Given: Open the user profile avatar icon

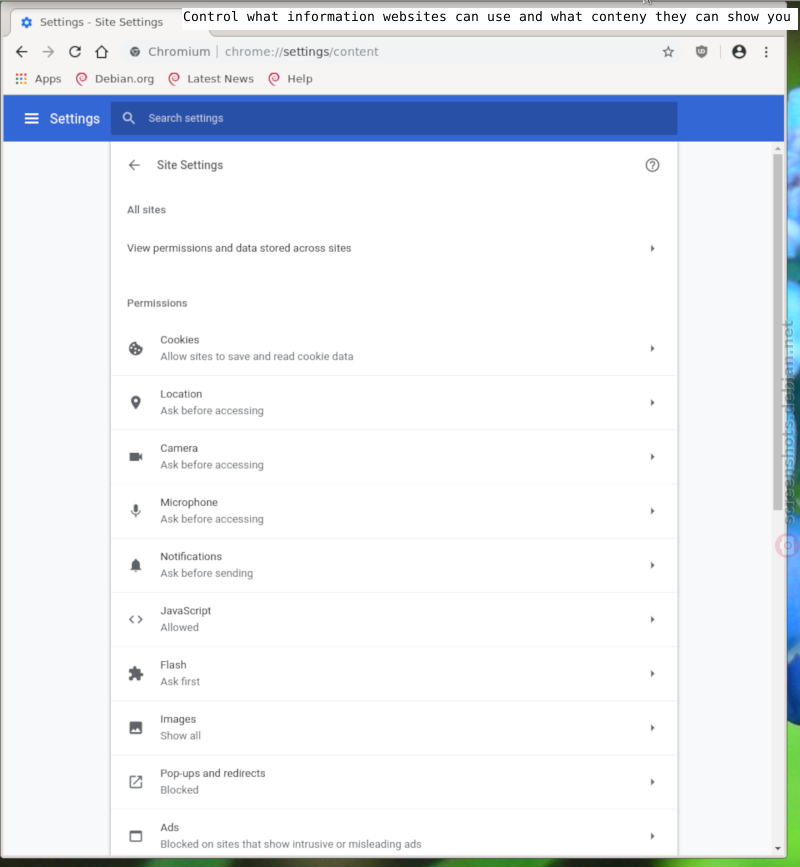Looking at the screenshot, I should click(739, 52).
